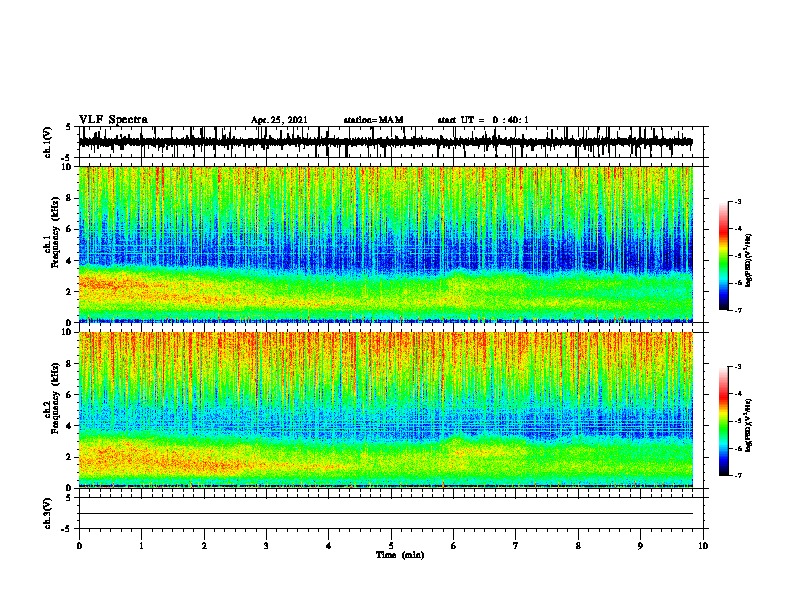Click the ch.1 color scale bar
The width and height of the screenshot is (792, 612).
click(x=723, y=256)
